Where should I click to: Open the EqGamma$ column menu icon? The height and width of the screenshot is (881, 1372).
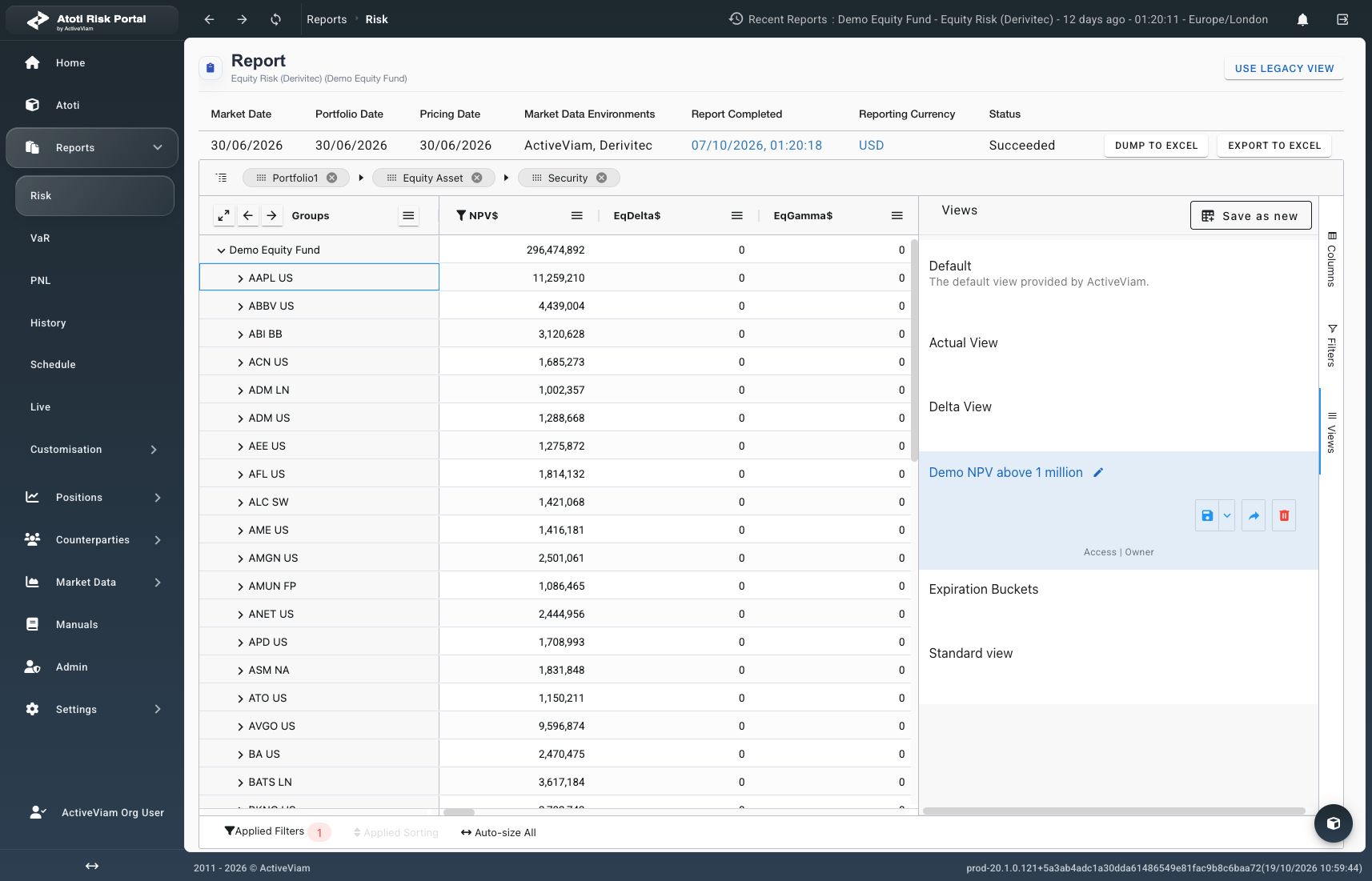click(x=897, y=215)
